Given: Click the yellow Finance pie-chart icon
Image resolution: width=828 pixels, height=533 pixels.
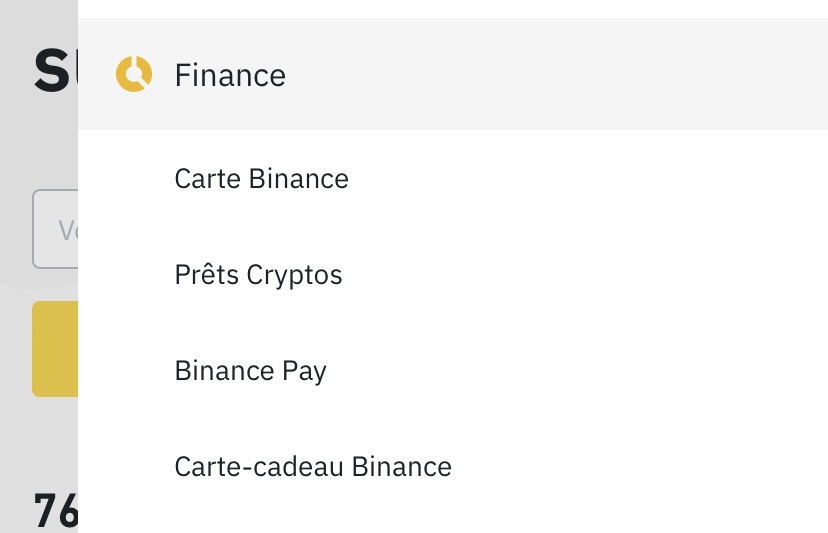Looking at the screenshot, I should (x=134, y=75).
